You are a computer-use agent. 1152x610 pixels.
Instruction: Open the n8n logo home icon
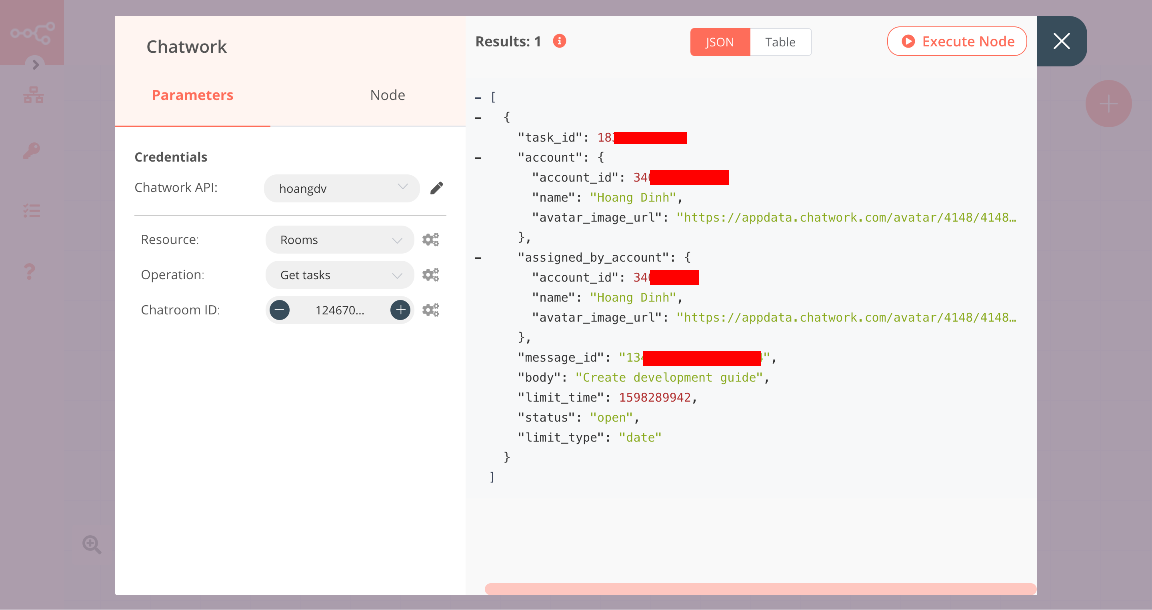coord(32,32)
